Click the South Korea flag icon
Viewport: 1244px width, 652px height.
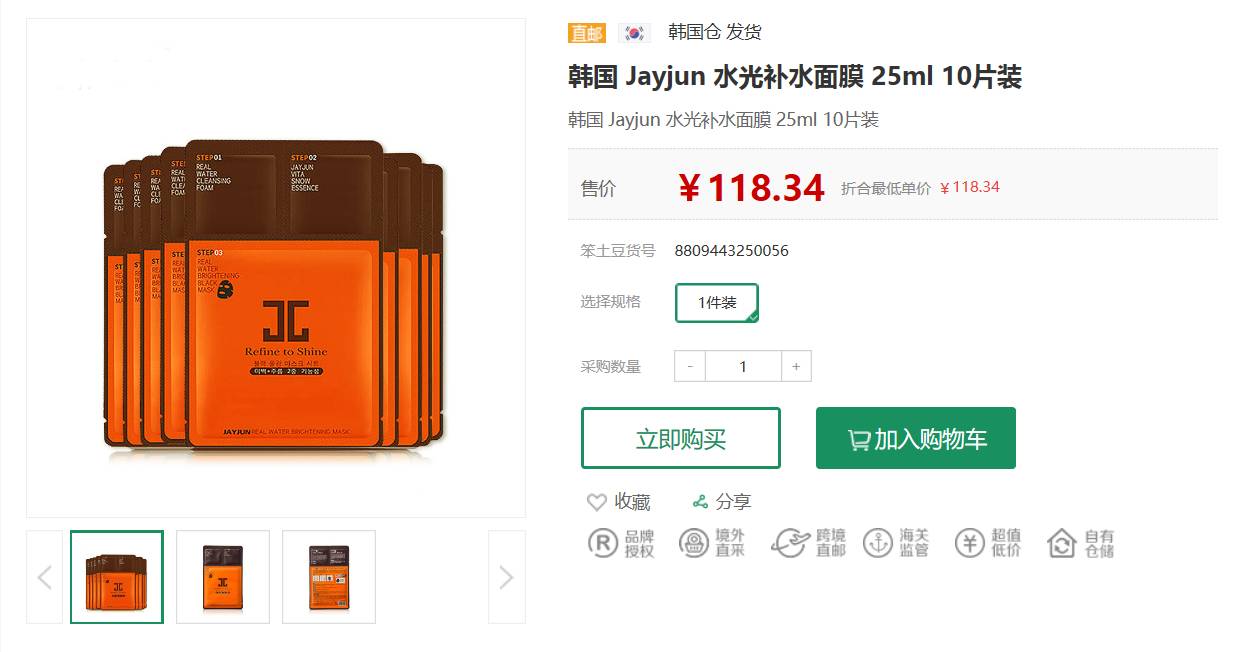tap(634, 33)
